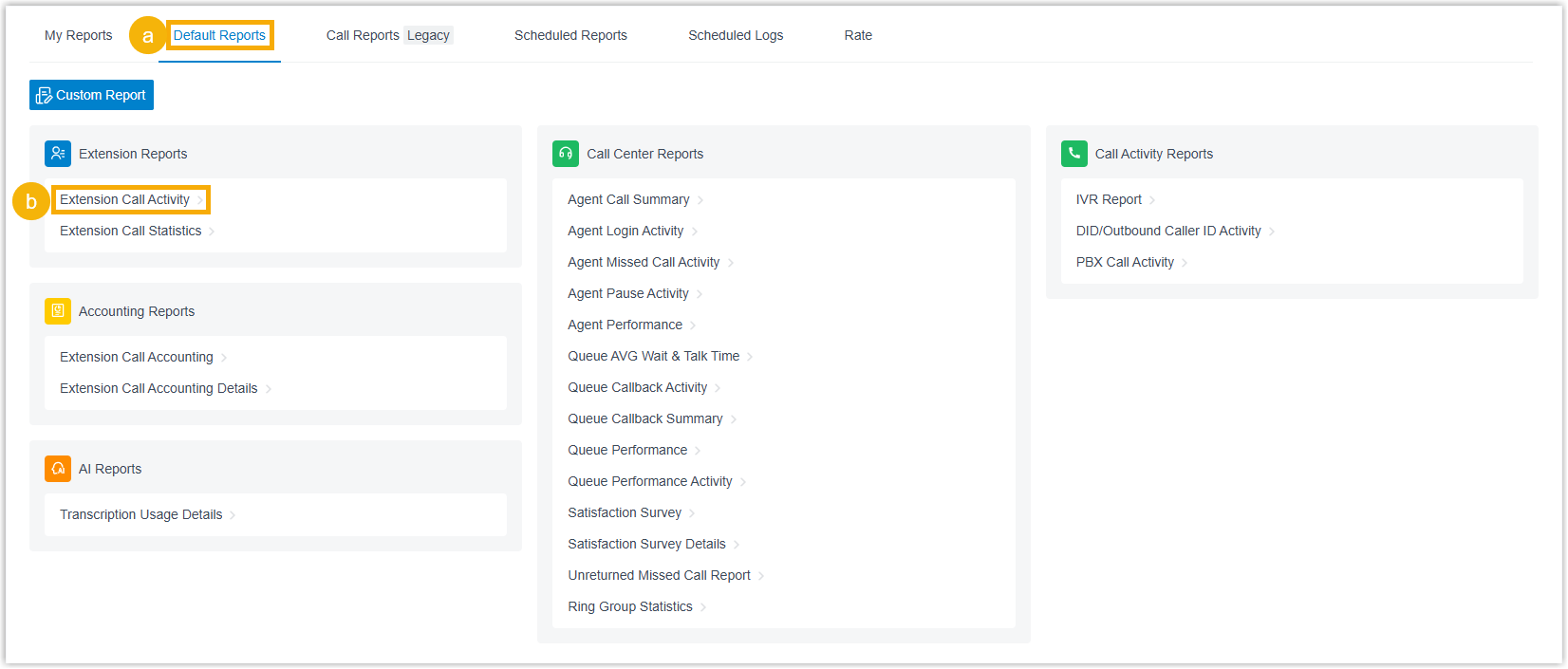Open DID/Outbound Caller ID Activity report

click(1167, 232)
